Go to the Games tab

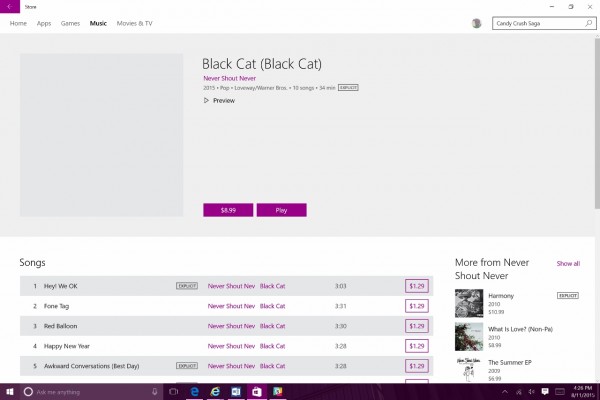70,23
